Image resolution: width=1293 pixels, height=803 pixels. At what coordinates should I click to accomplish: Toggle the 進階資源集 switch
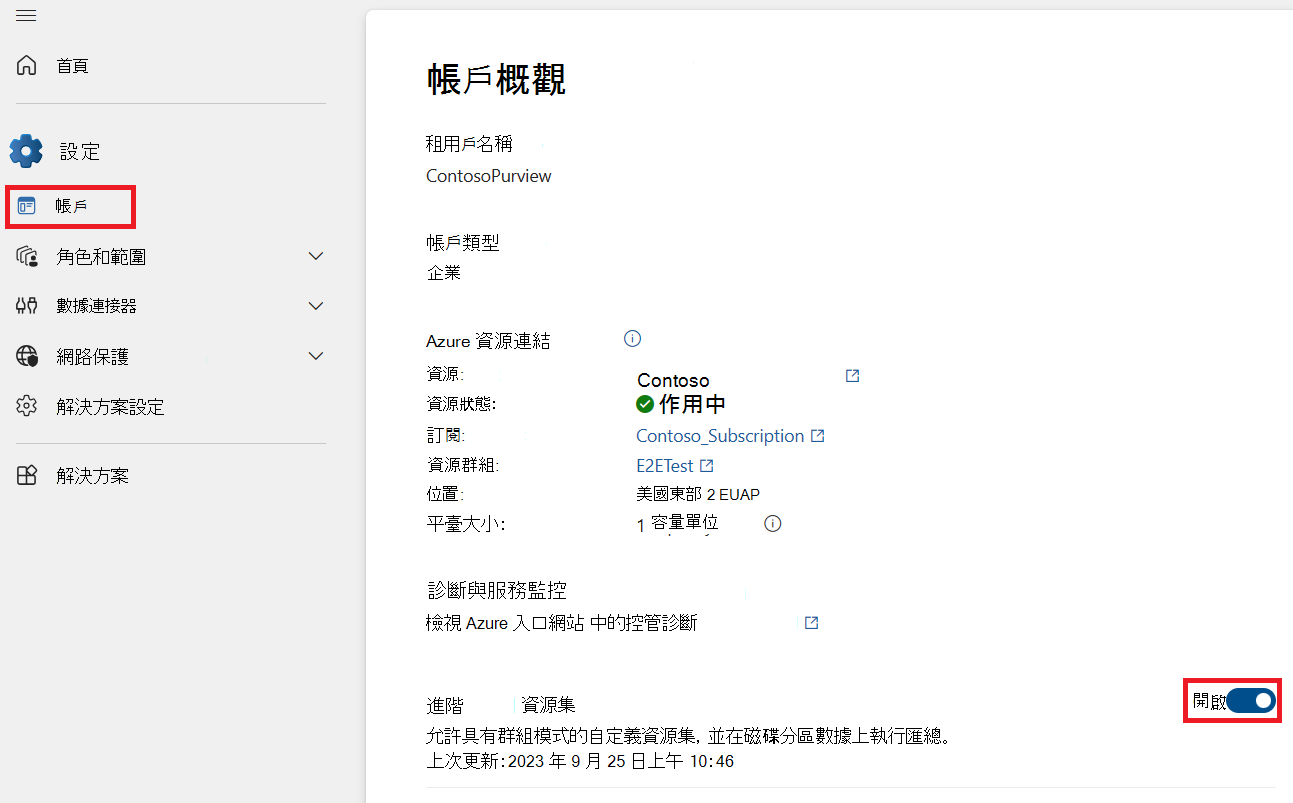coord(1251,701)
